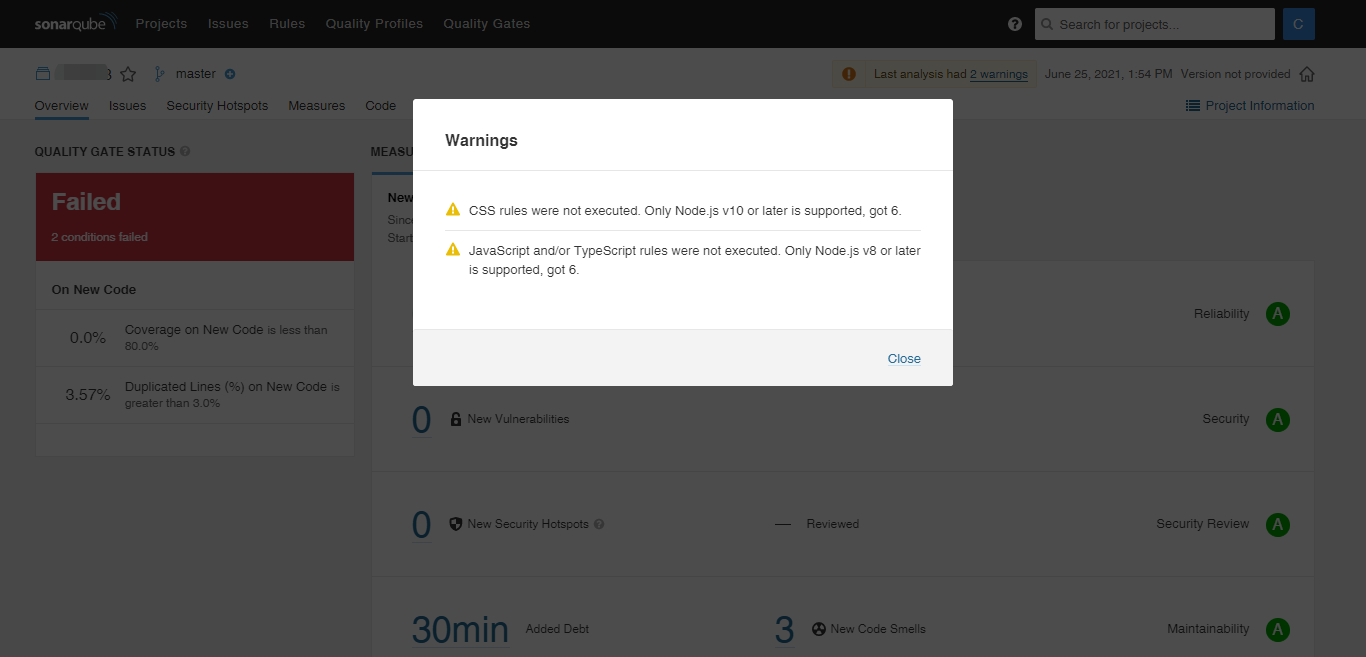Switch to the Code tab
This screenshot has width=1366, height=657.
(380, 105)
